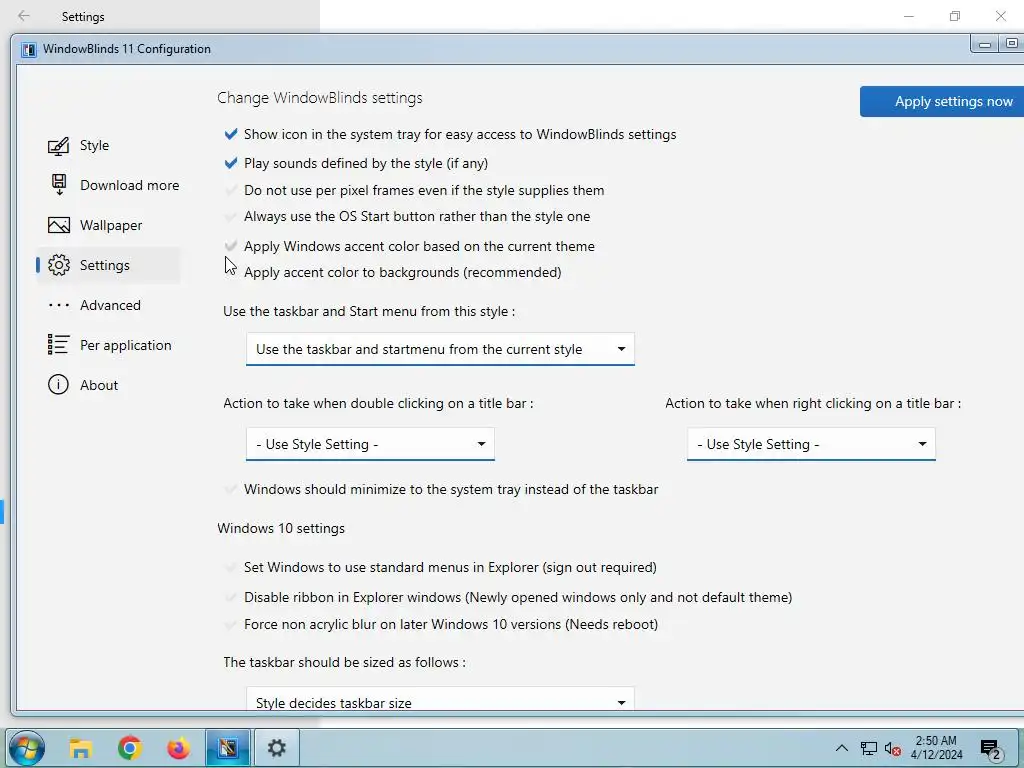Click the Apply settings now button
This screenshot has height=768, width=1024.
[942, 102]
